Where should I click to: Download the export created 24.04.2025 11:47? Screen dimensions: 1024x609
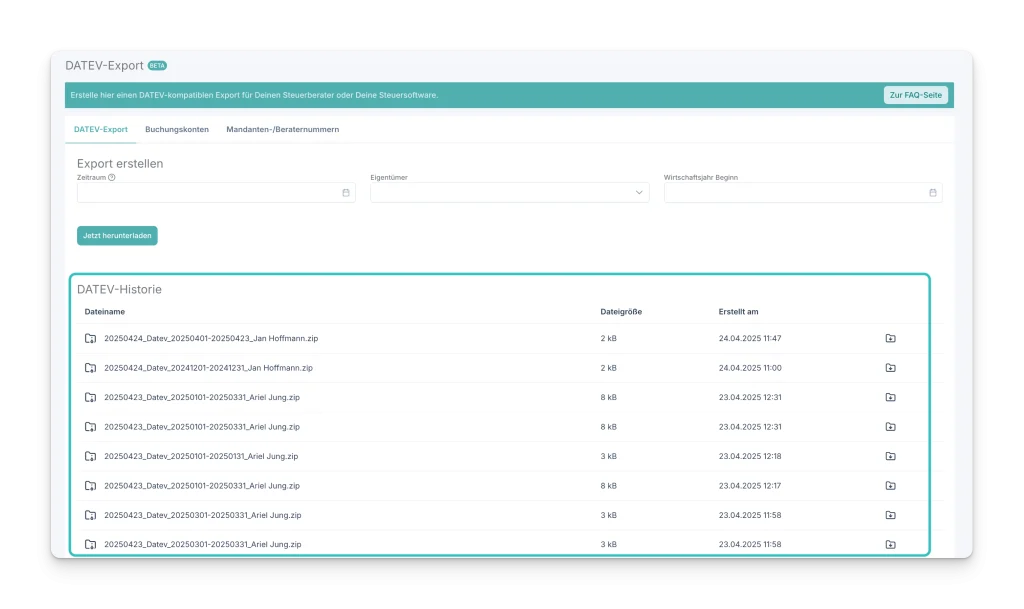point(890,338)
